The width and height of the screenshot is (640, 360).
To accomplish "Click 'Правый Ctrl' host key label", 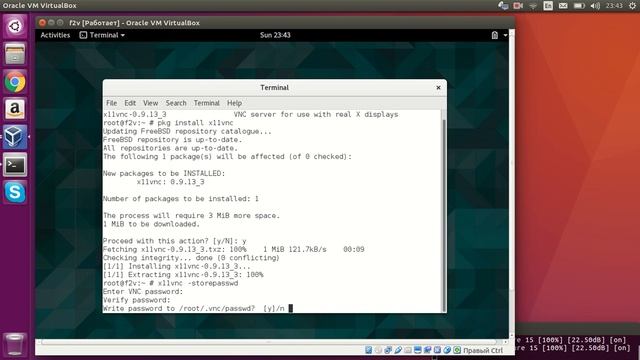I will (483, 351).
